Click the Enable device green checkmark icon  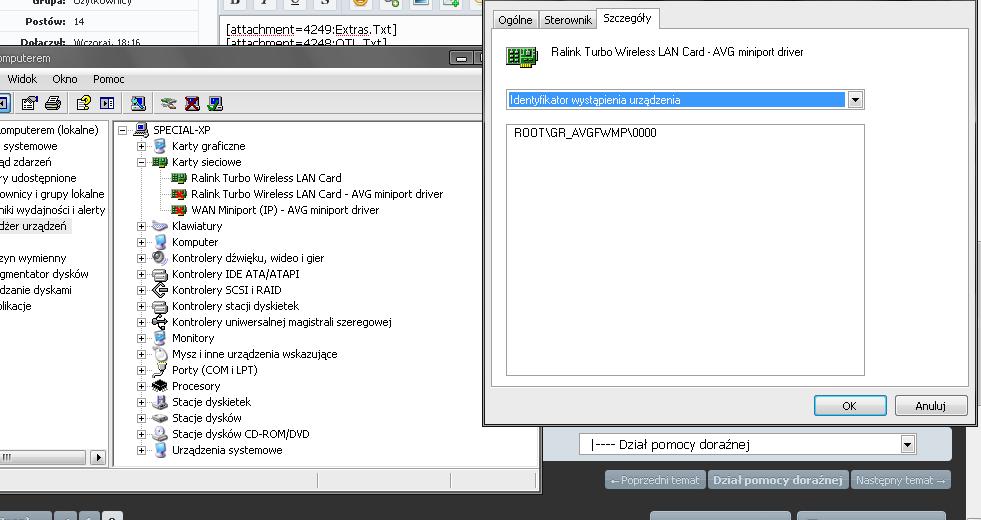pos(215,103)
